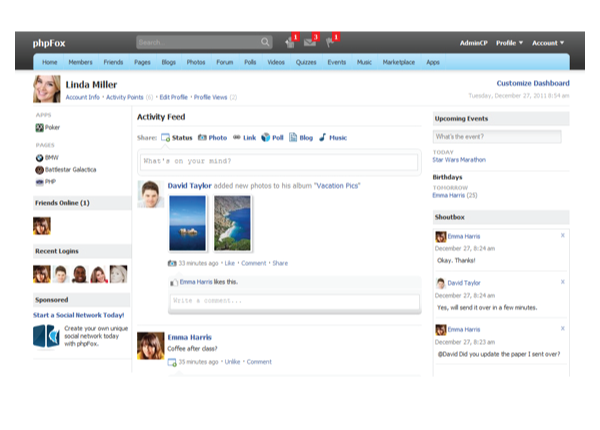
Task: Open the Star Wars Marathon event
Action: point(462,159)
